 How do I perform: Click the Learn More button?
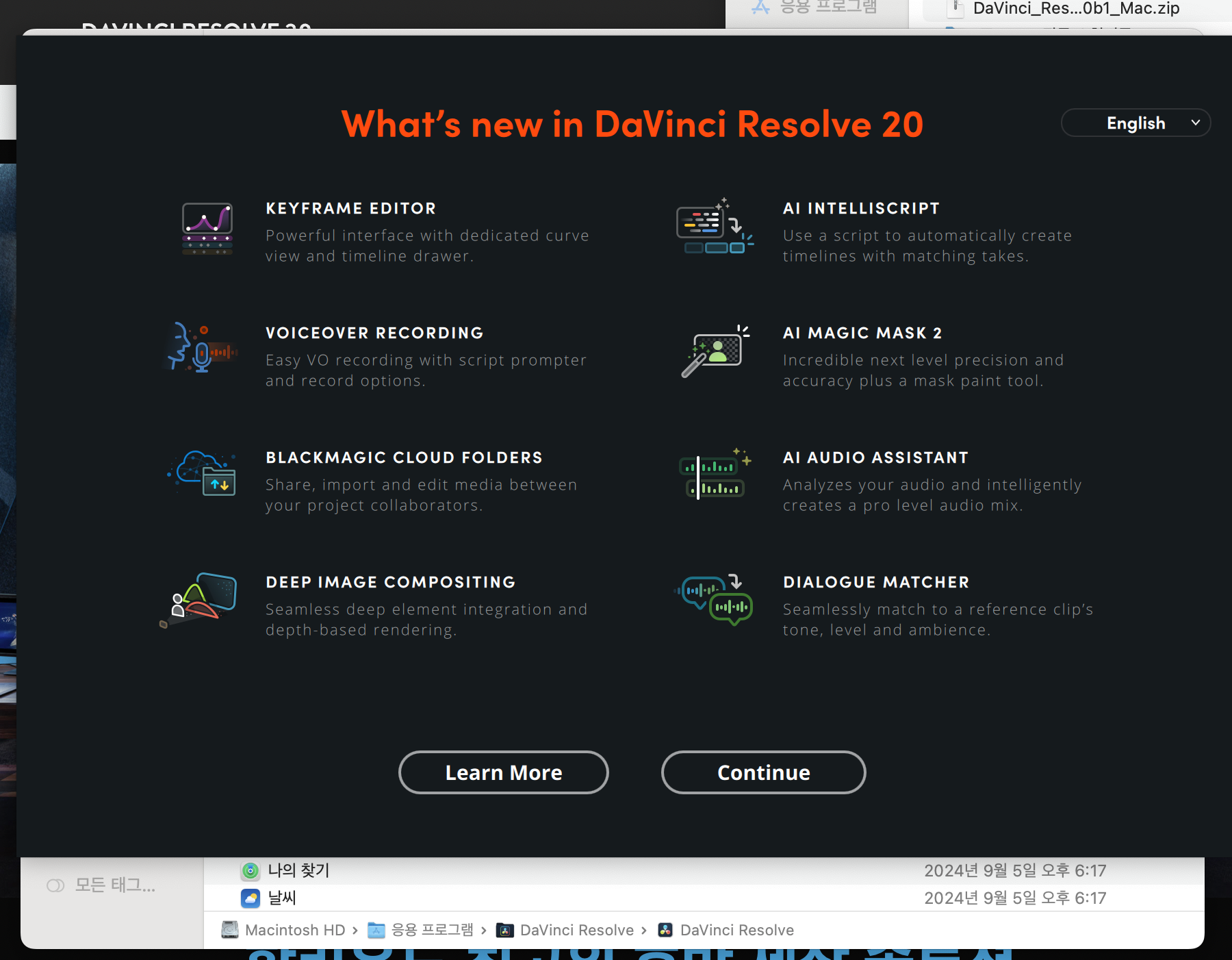pos(504,772)
